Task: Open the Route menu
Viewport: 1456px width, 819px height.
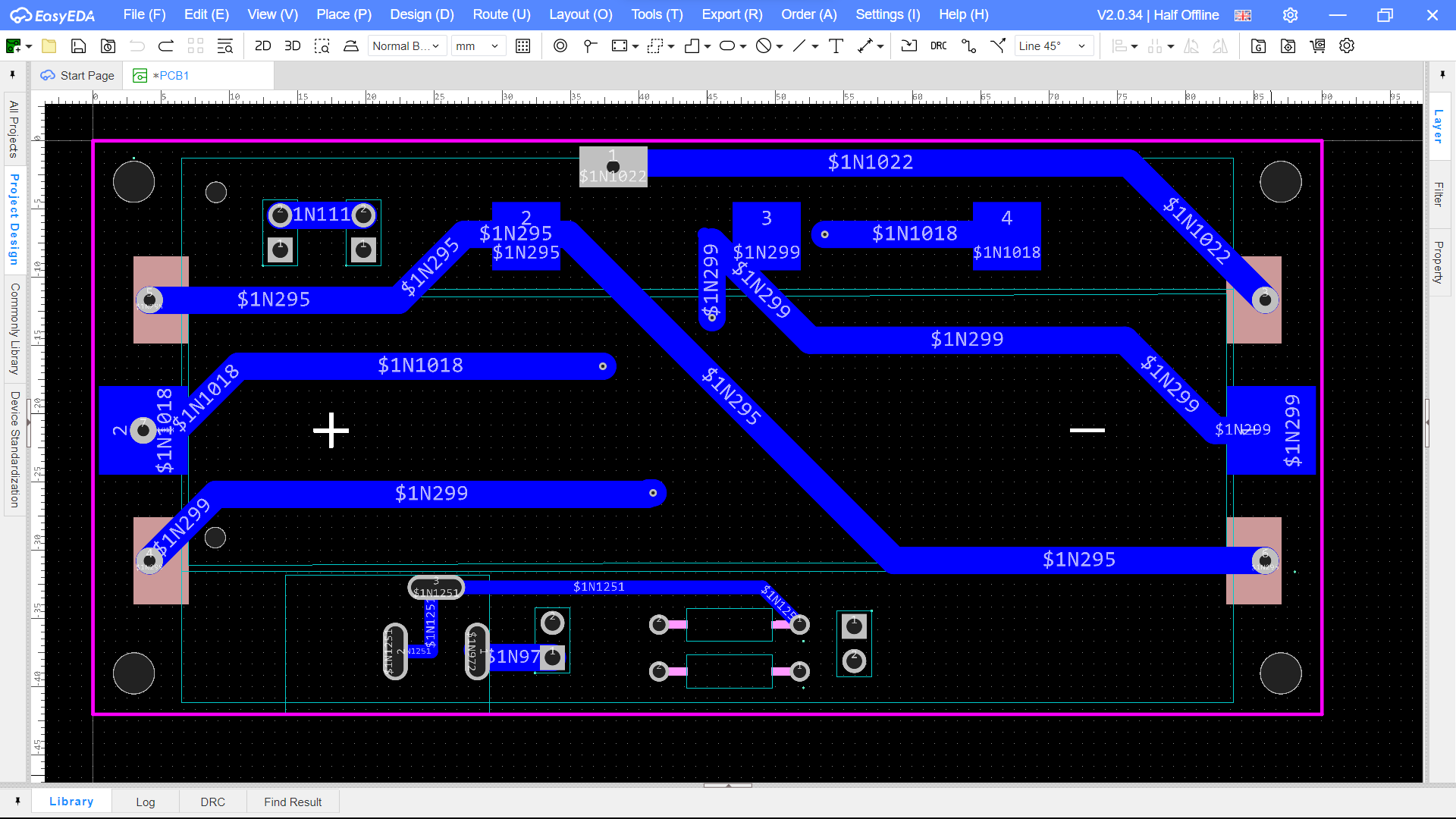Action: point(501,14)
